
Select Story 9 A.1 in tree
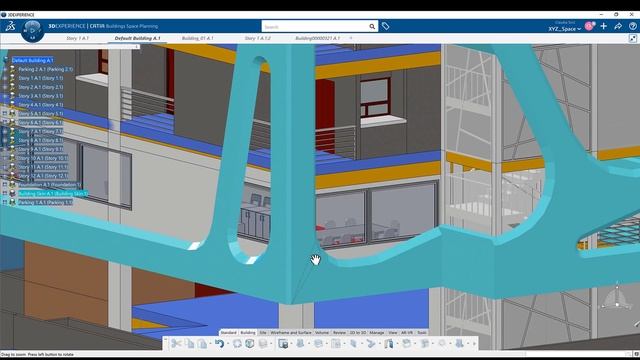tap(41, 149)
